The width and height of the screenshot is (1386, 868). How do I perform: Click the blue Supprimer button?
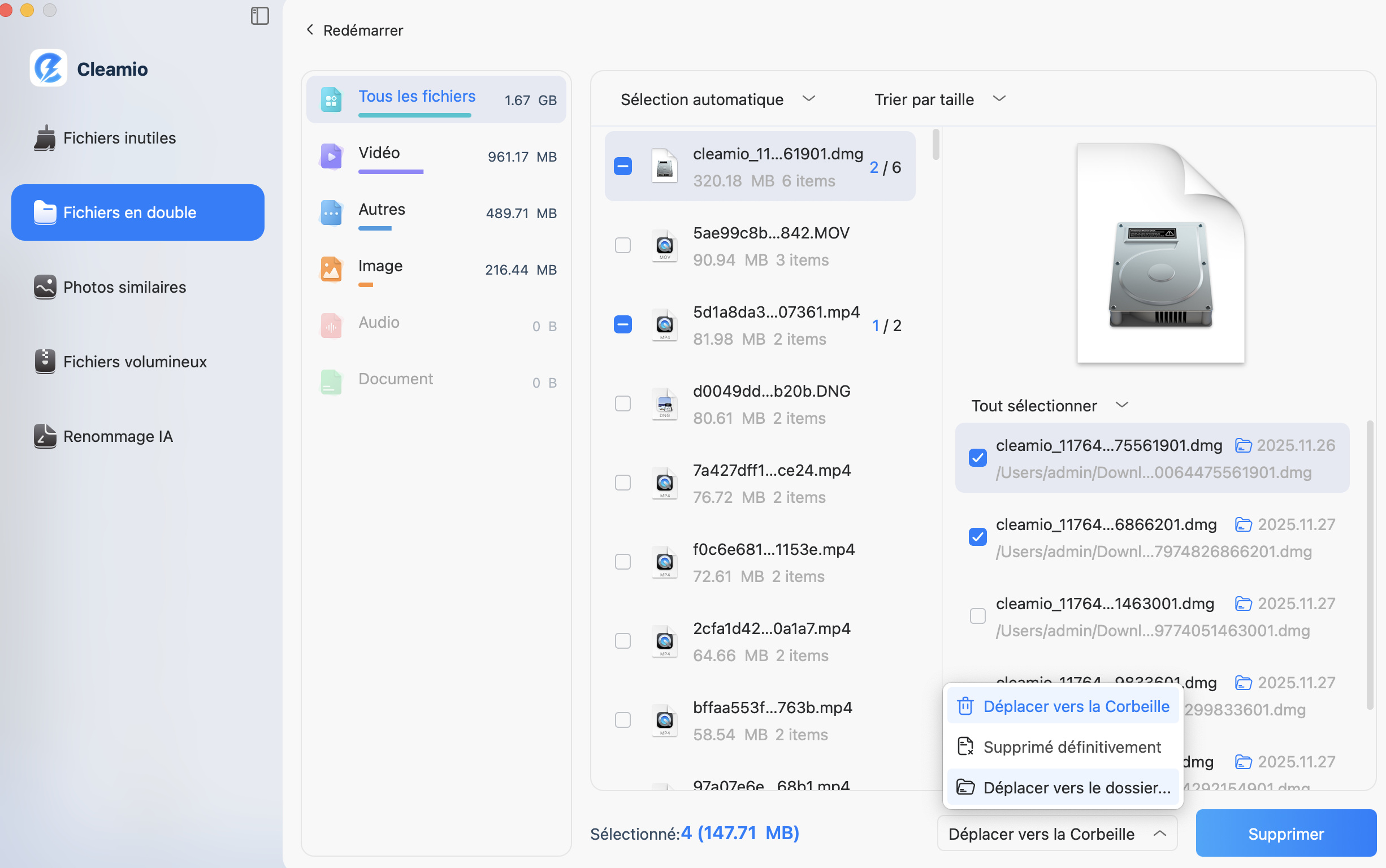pyautogui.click(x=1285, y=833)
